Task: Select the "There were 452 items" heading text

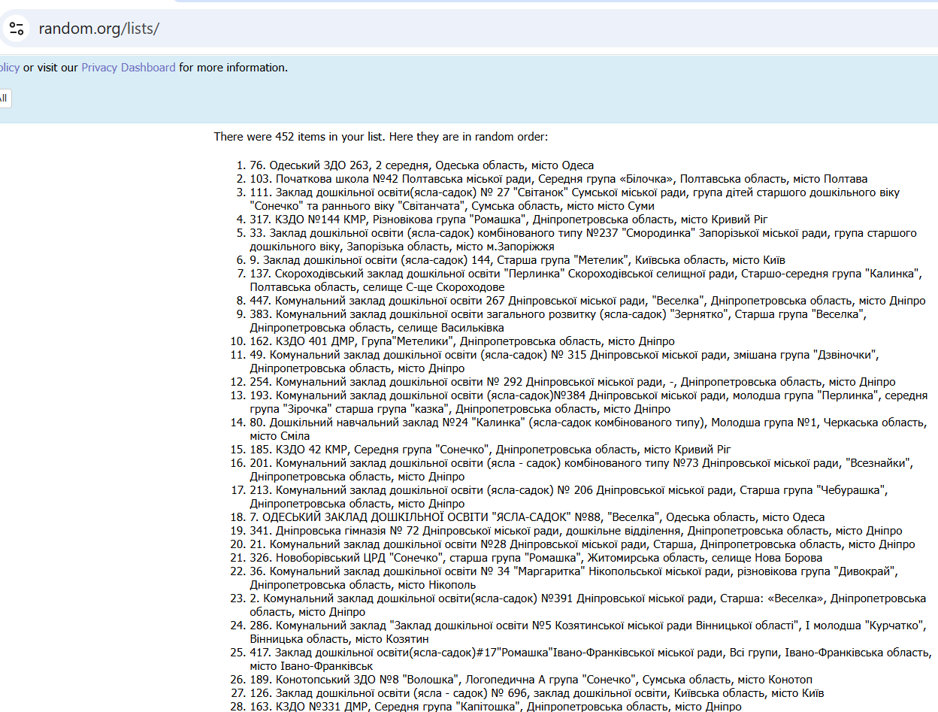Action: click(380, 136)
